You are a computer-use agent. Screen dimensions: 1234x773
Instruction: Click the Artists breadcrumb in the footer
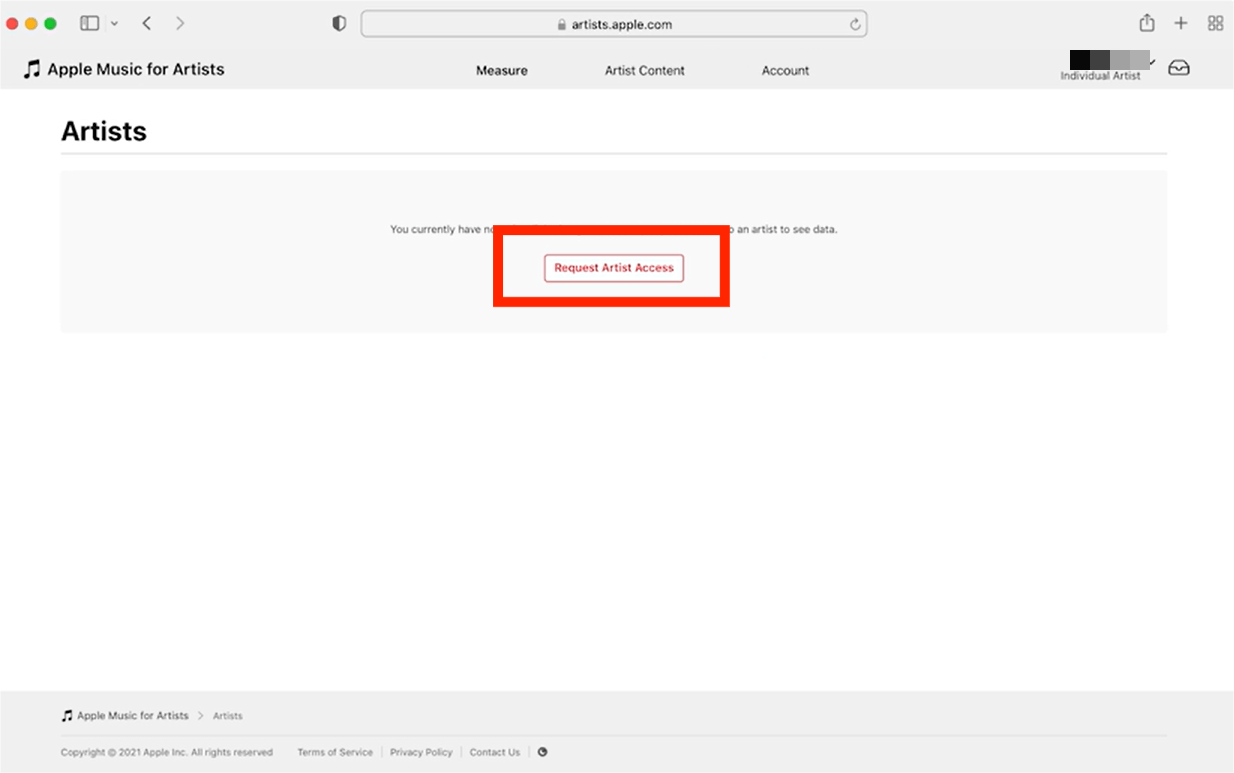tap(228, 716)
